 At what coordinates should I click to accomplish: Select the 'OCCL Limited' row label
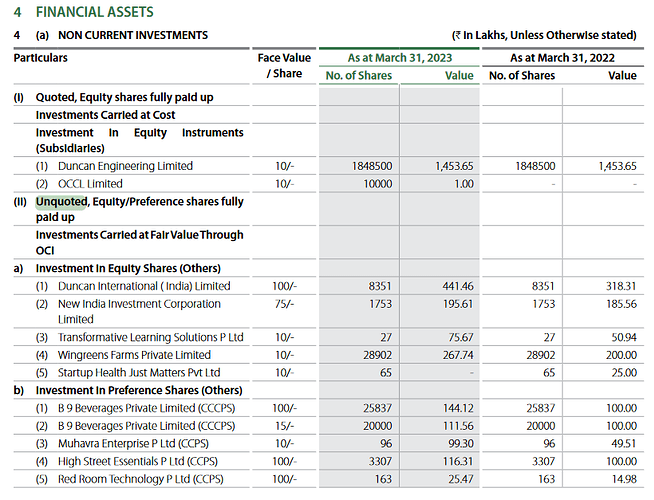90,184
